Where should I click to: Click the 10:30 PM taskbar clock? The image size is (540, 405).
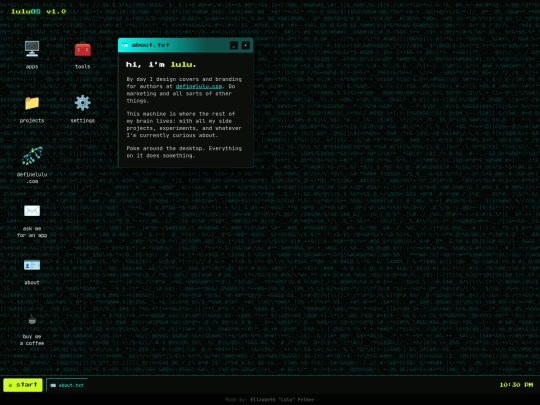point(516,385)
